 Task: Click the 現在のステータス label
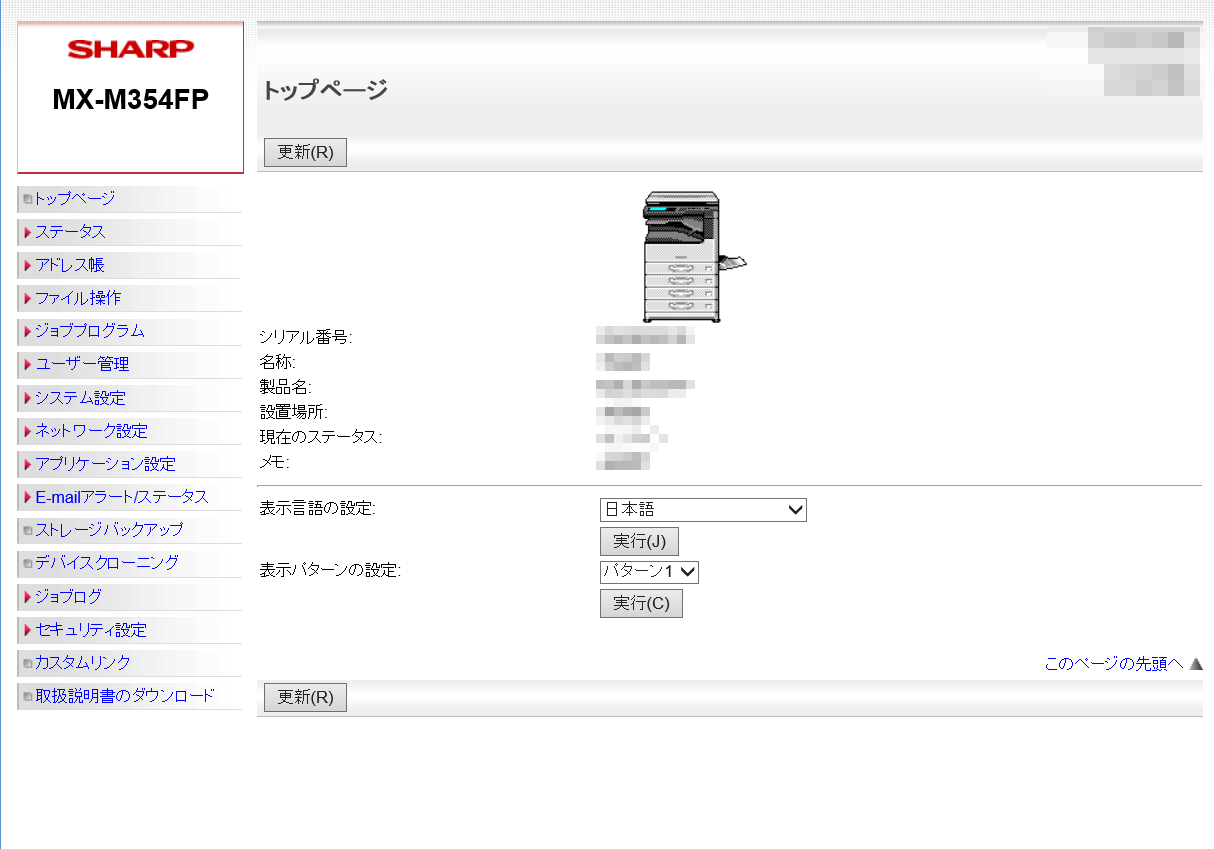321,437
